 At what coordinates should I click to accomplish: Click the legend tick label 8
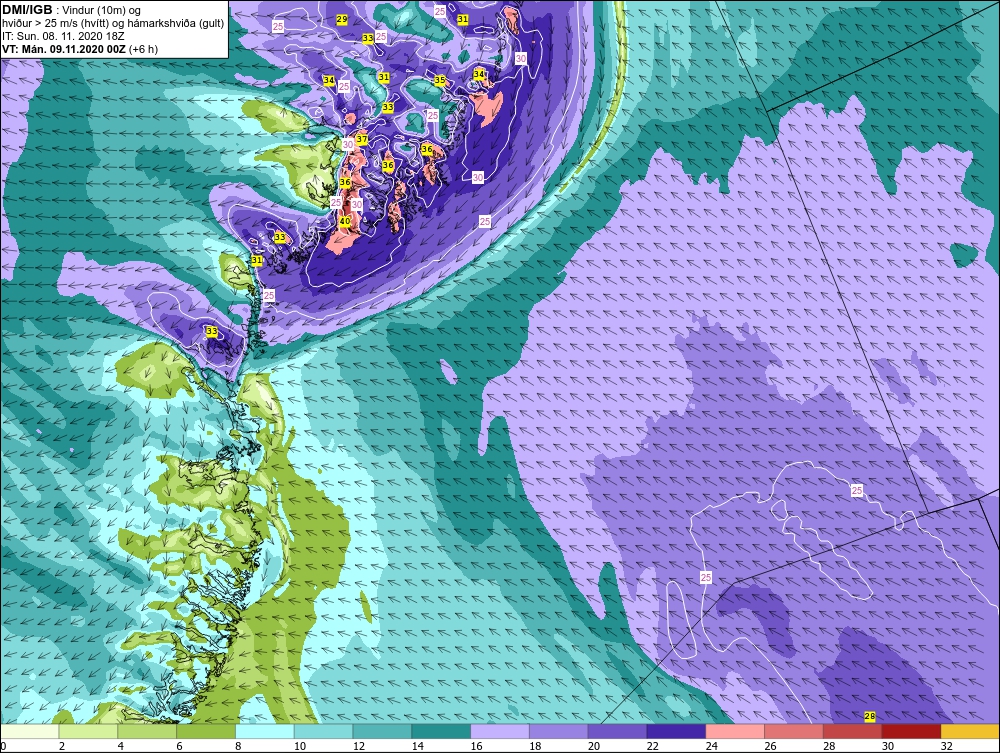(x=238, y=746)
